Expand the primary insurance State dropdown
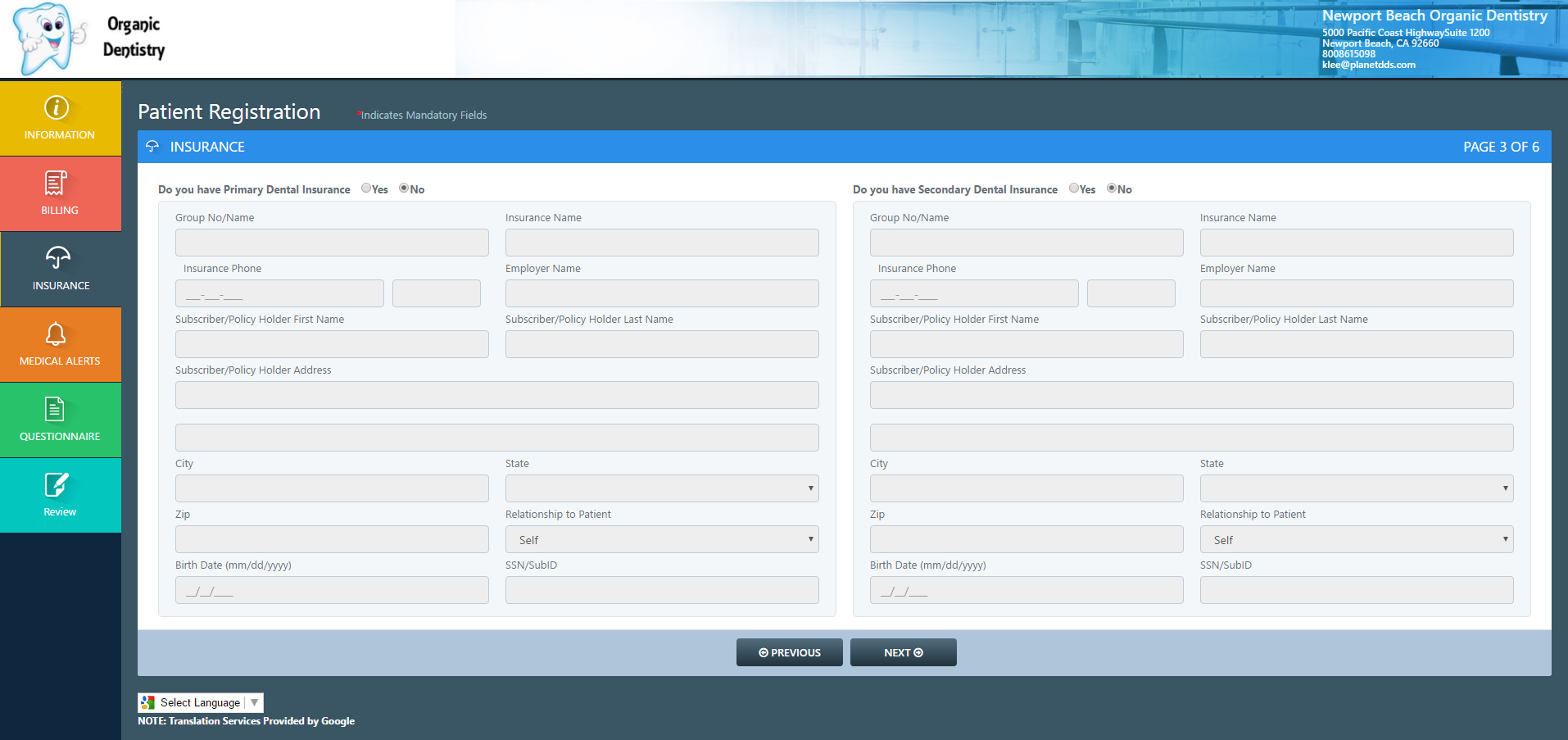Image resolution: width=1568 pixels, height=740 pixels. click(x=662, y=488)
